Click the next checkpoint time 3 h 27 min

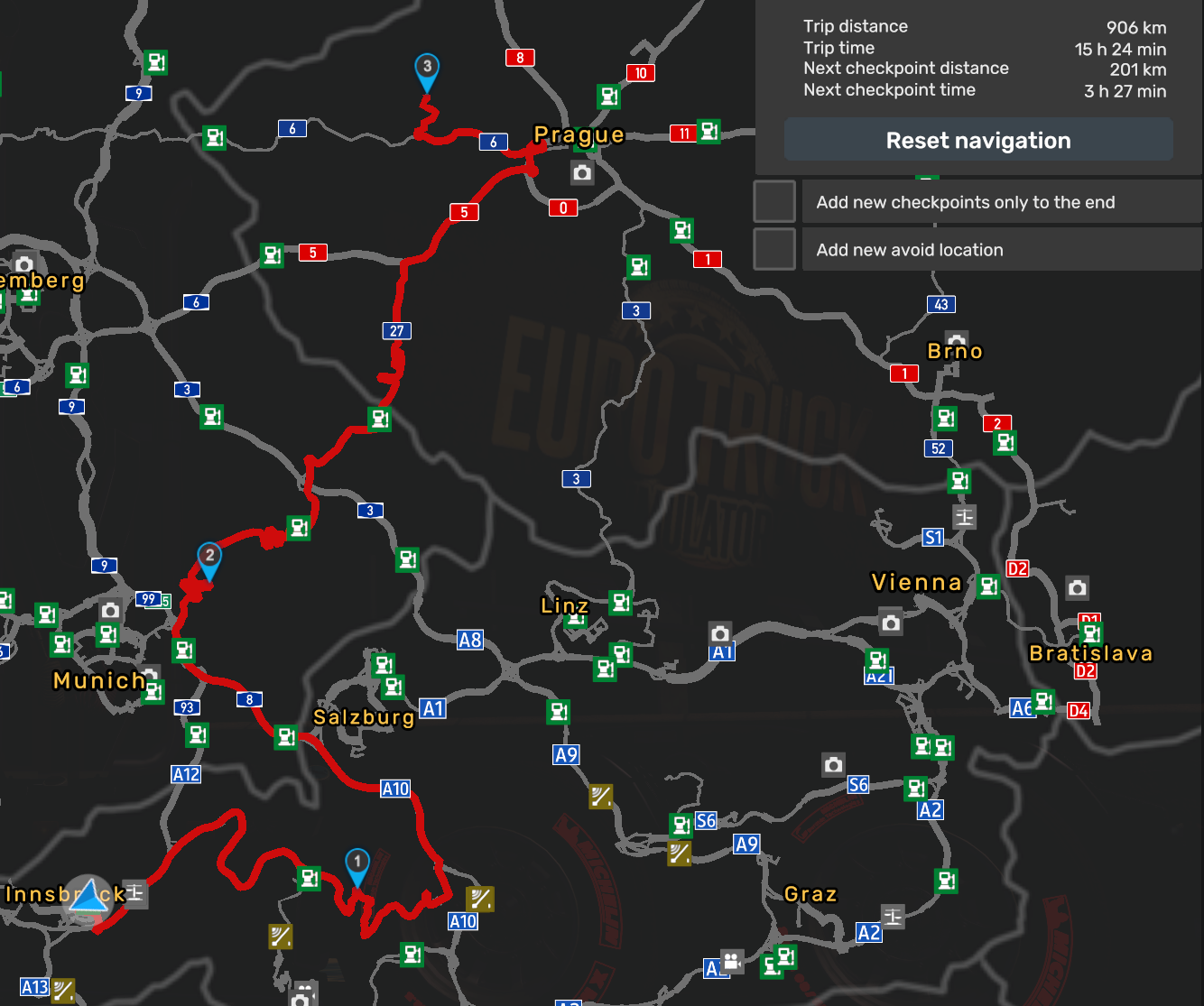click(1125, 91)
